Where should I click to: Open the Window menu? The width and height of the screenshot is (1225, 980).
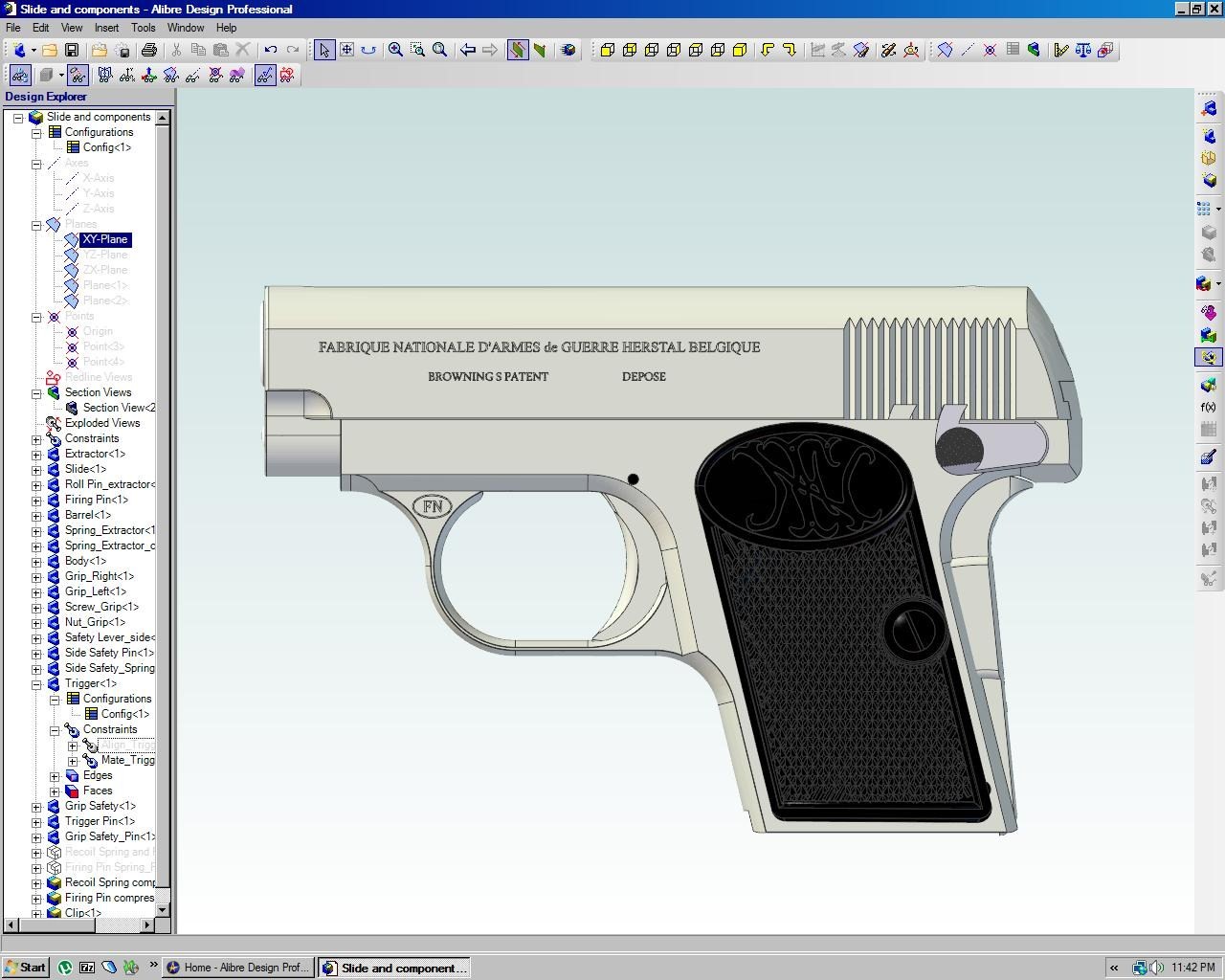point(186,28)
